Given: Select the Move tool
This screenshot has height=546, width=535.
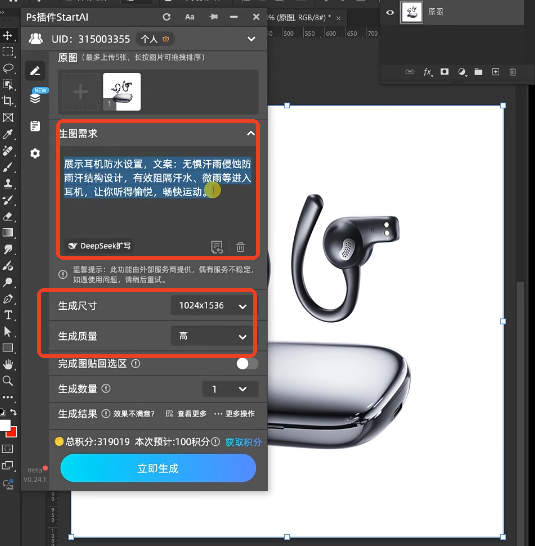Looking at the screenshot, I should click(x=8, y=36).
